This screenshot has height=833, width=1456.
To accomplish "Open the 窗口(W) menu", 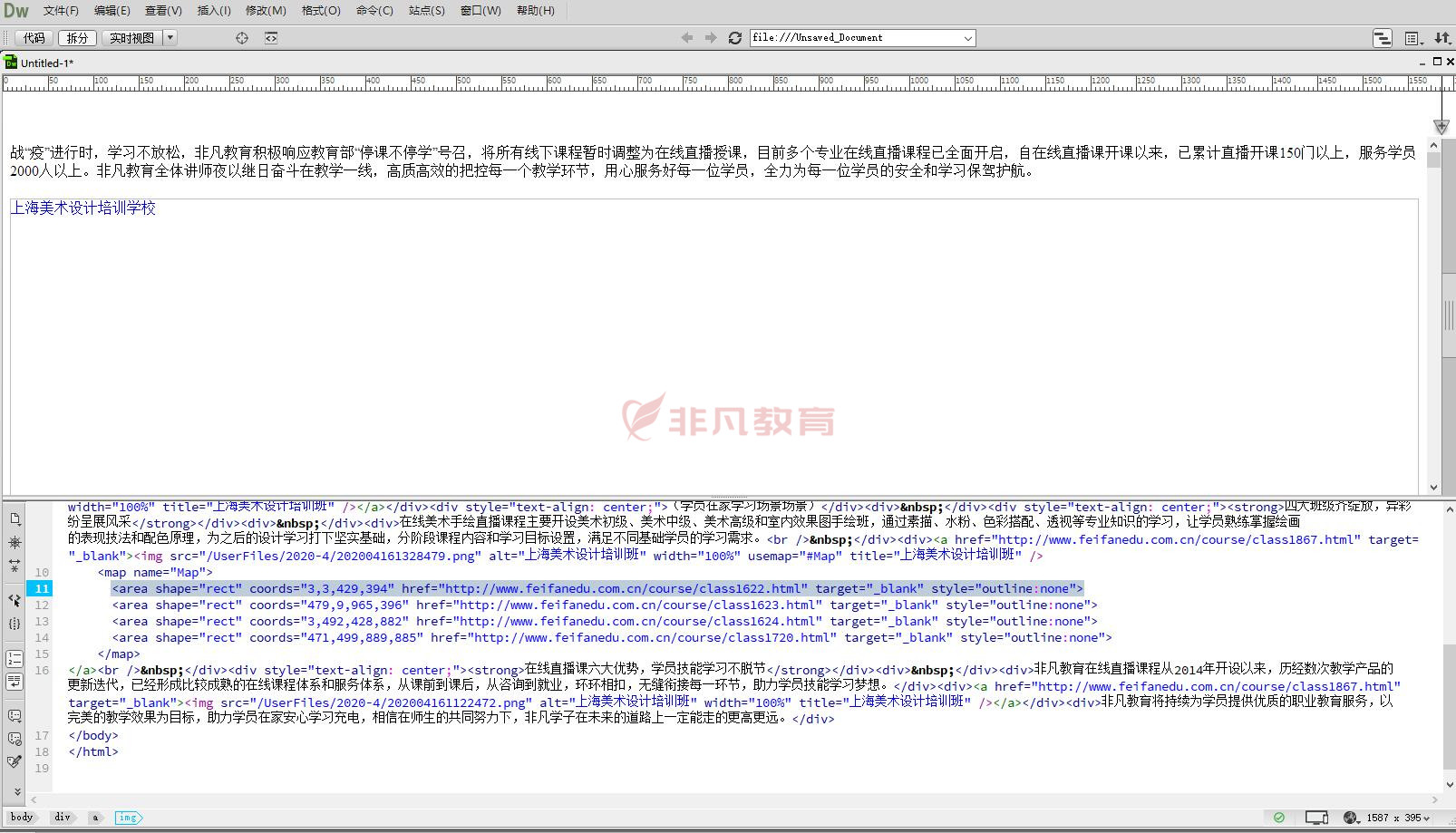I will (480, 11).
